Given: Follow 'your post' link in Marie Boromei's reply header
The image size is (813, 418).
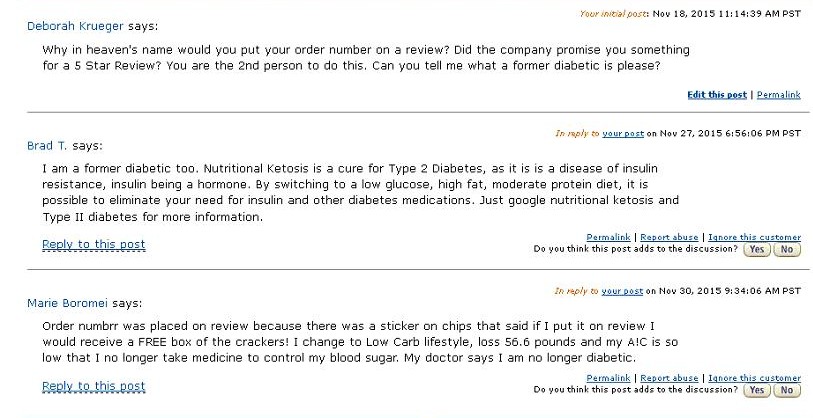Looking at the screenshot, I should tap(622, 291).
